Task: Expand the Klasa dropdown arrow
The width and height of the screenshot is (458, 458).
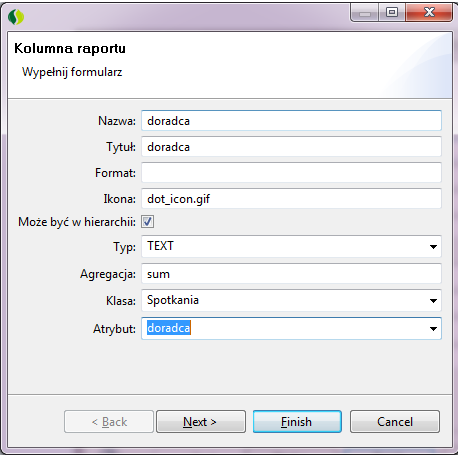Action: point(433,301)
